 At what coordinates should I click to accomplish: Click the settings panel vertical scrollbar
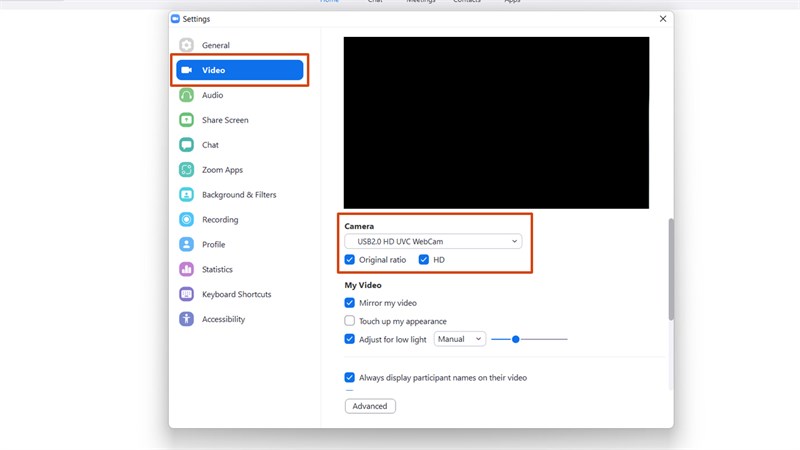(x=670, y=268)
